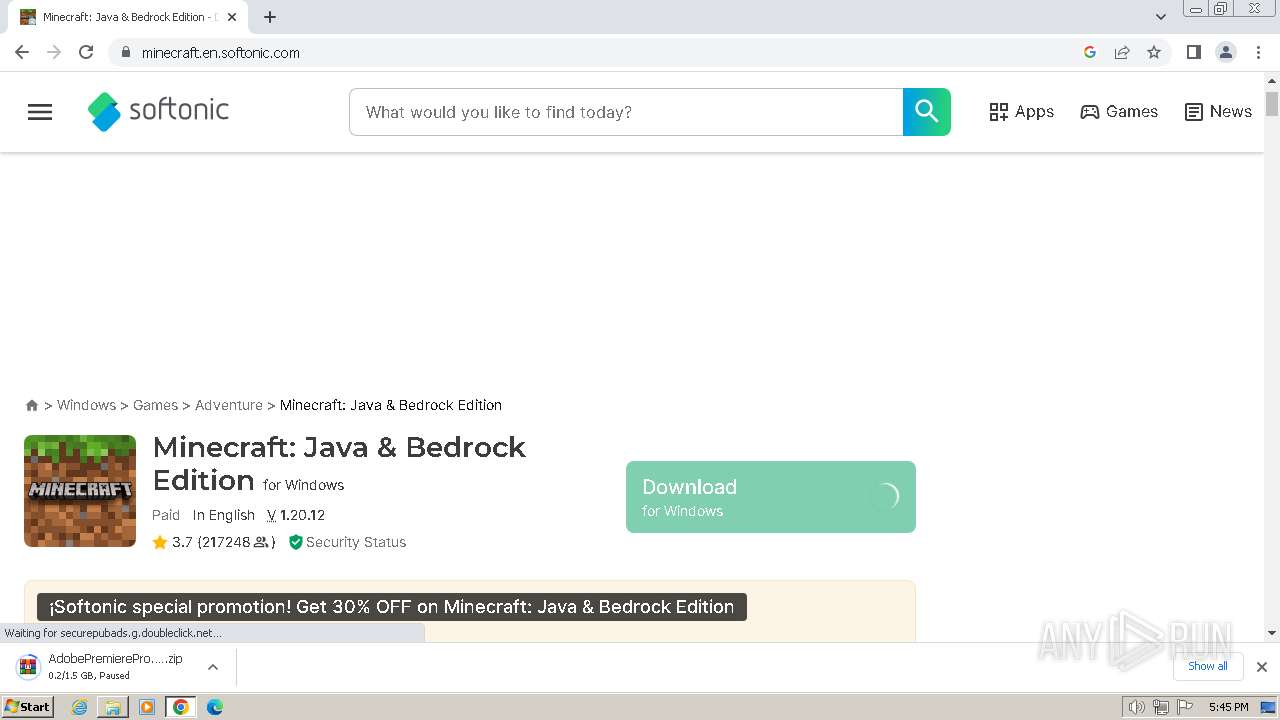1280x720 pixels.
Task: Click the address bar URL
Action: (221, 53)
